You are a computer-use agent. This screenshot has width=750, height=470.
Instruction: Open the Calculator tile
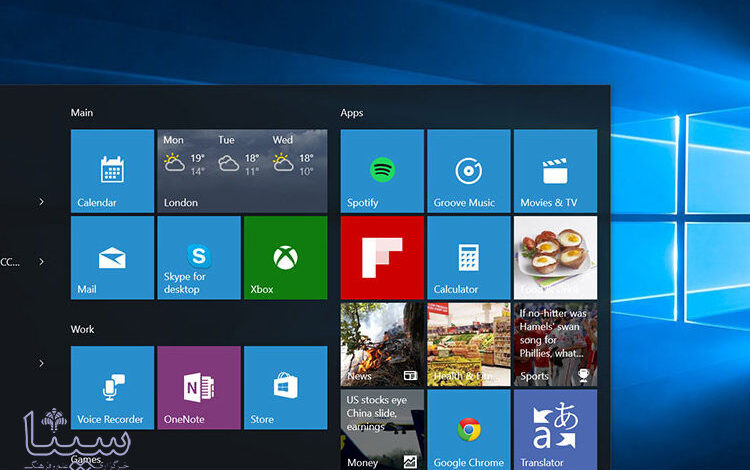[x=469, y=258]
